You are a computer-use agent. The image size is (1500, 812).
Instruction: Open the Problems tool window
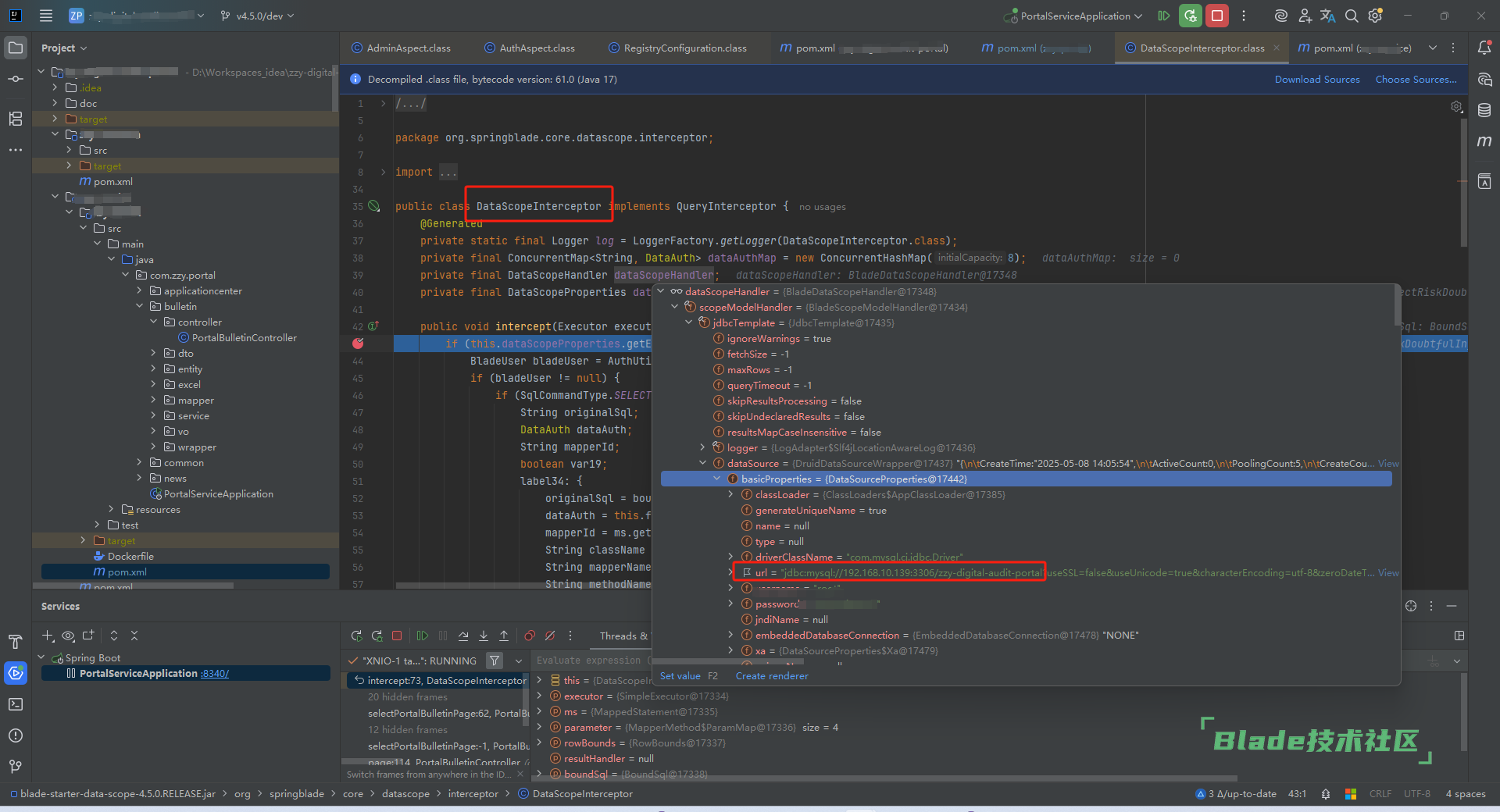point(16,735)
